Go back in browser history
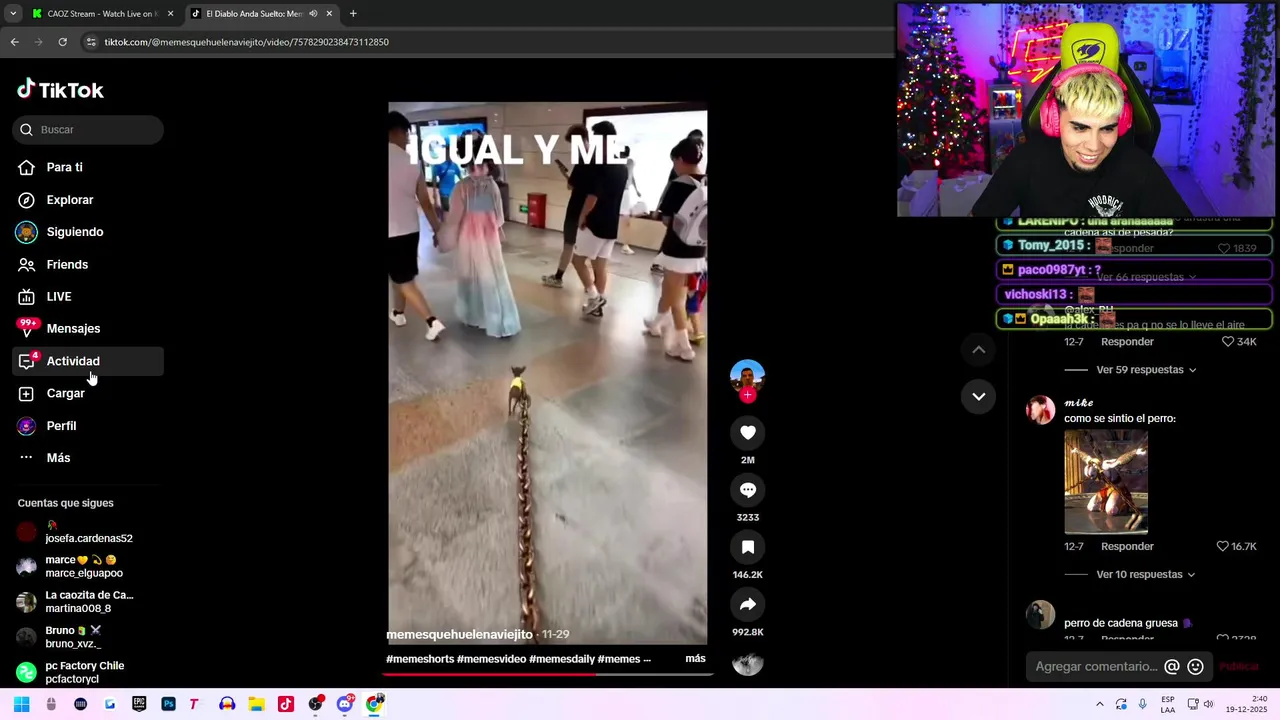Image resolution: width=1280 pixels, height=720 pixels. 14,42
